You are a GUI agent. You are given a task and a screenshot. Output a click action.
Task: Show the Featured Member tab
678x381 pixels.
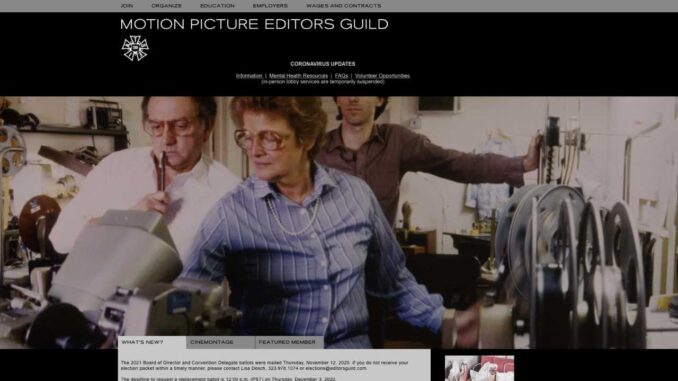click(289, 342)
